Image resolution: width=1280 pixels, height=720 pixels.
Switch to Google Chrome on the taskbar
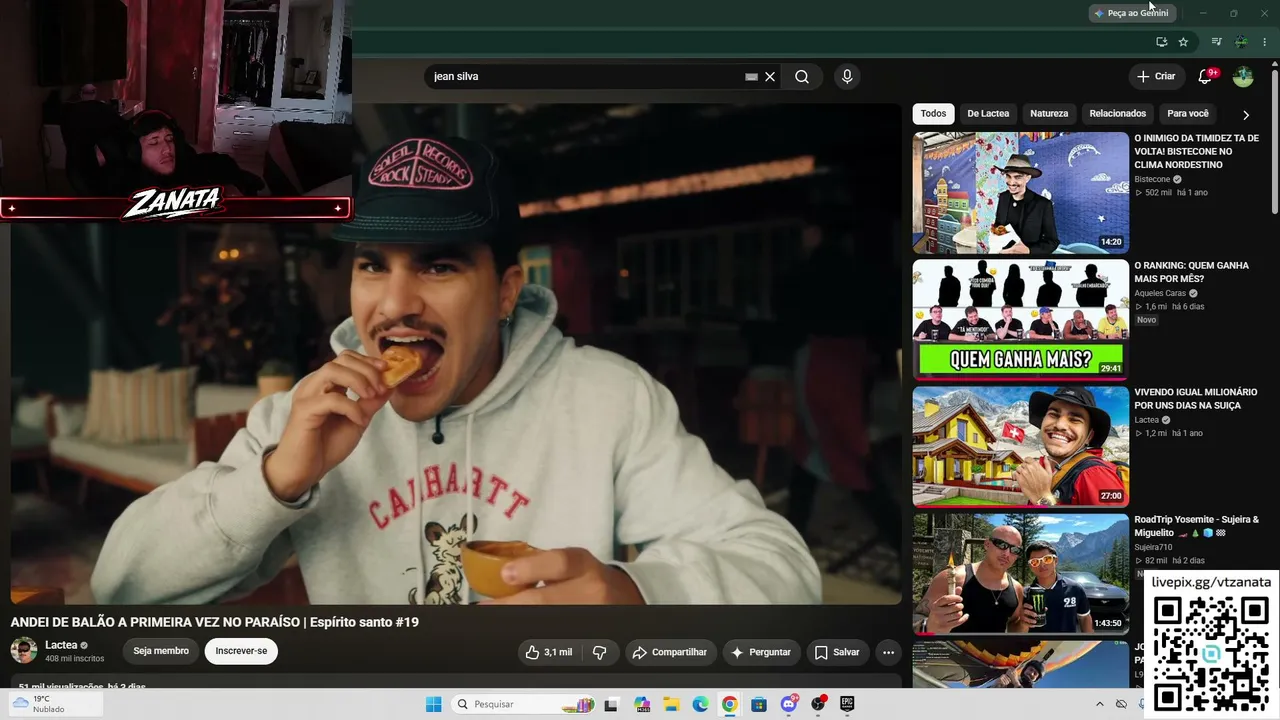pos(730,704)
